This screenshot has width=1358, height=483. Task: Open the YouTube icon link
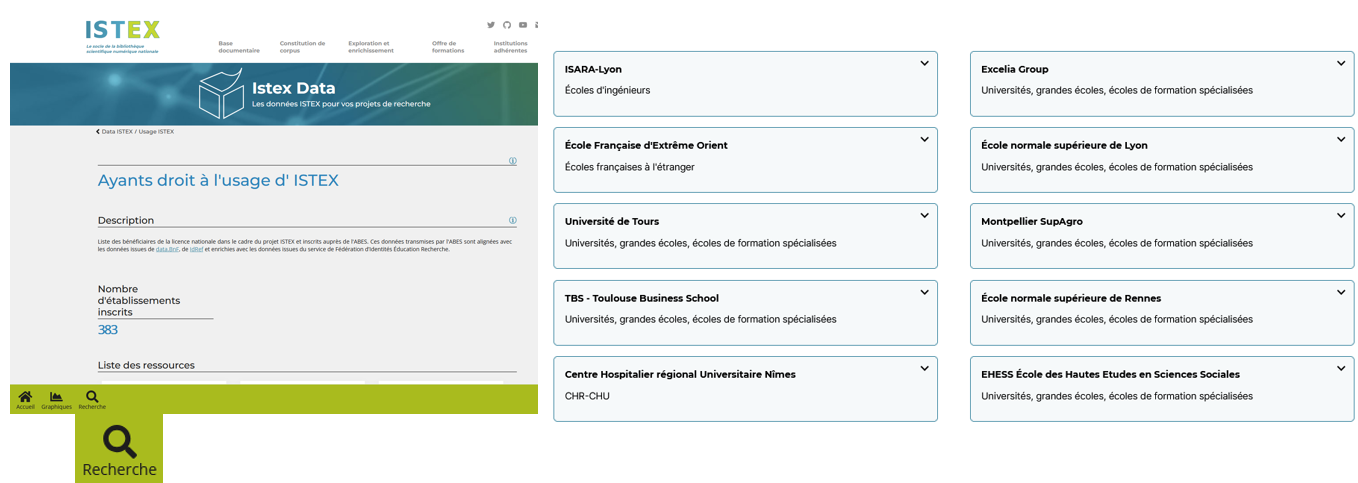click(x=522, y=25)
